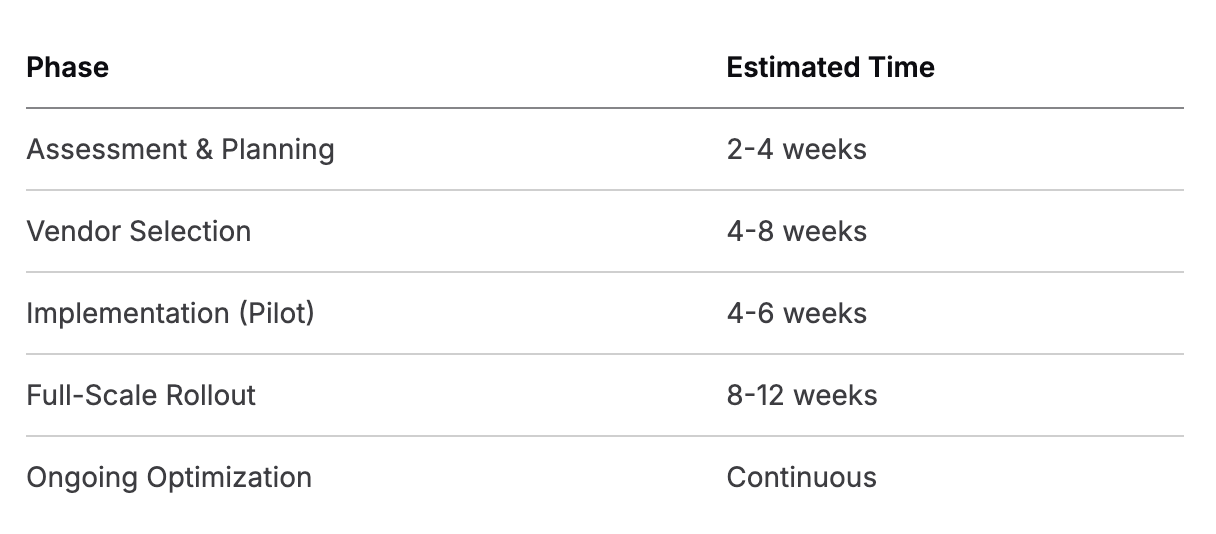Screen dimensions: 1216x534
Task: Select the Vendor Selection phase cell
Action: click(x=139, y=232)
